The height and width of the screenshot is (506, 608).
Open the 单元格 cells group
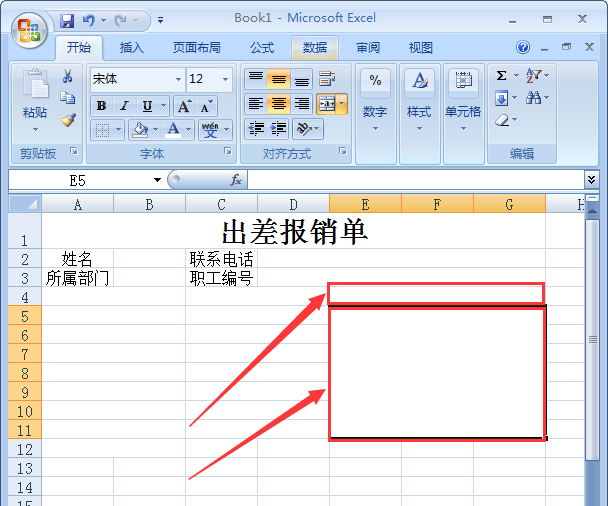(x=463, y=113)
